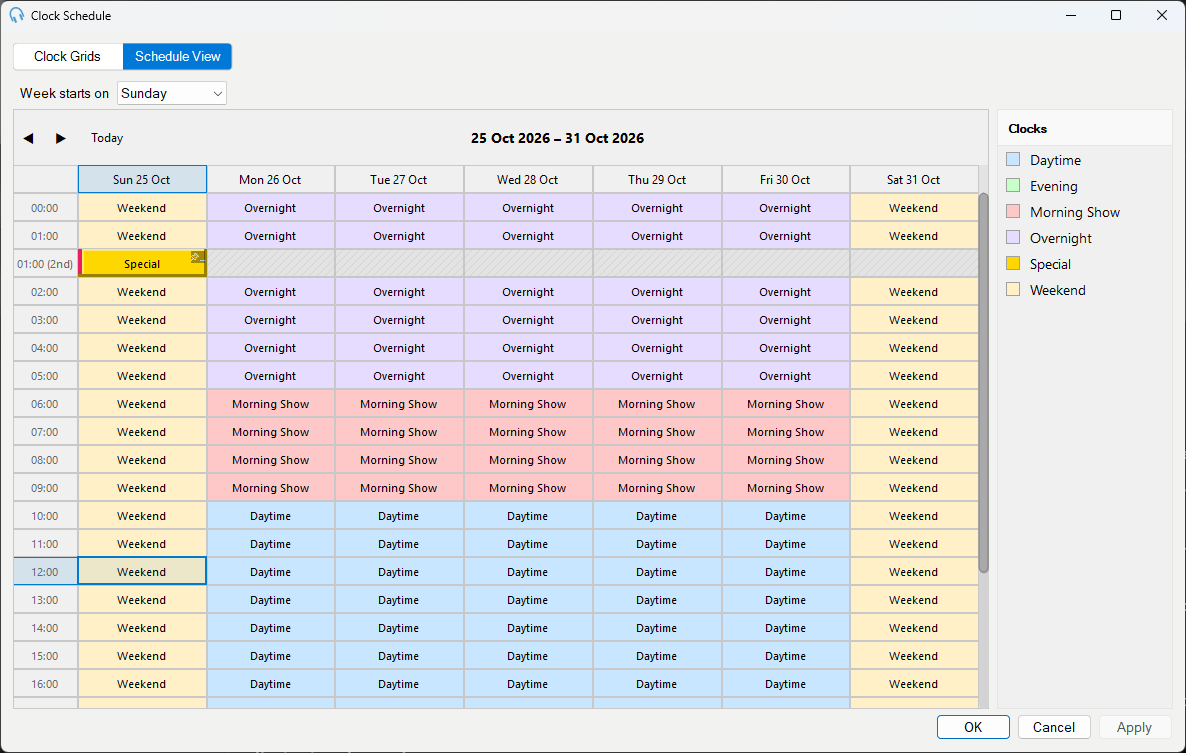Screen dimensions: 1186x753
Task: Select Tuesday 06:00 Morning Show cell
Action: (x=399, y=404)
